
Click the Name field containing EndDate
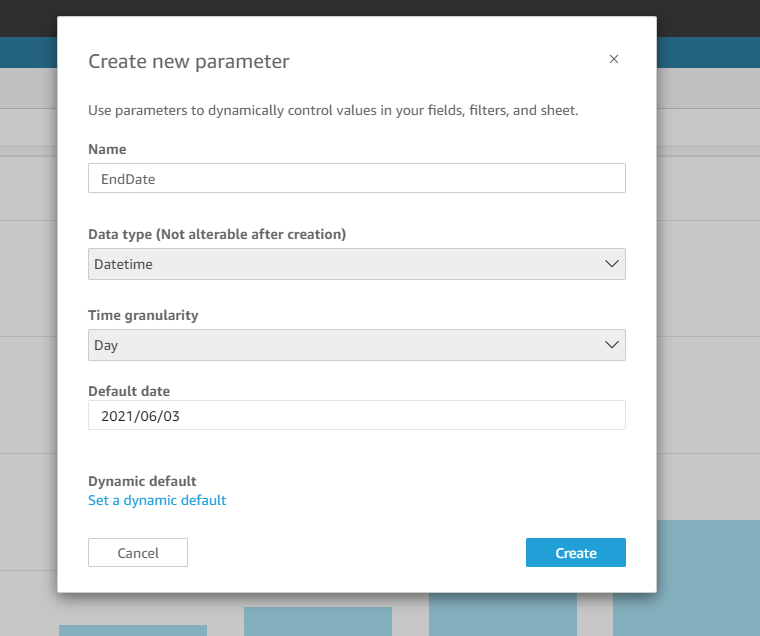tap(357, 178)
